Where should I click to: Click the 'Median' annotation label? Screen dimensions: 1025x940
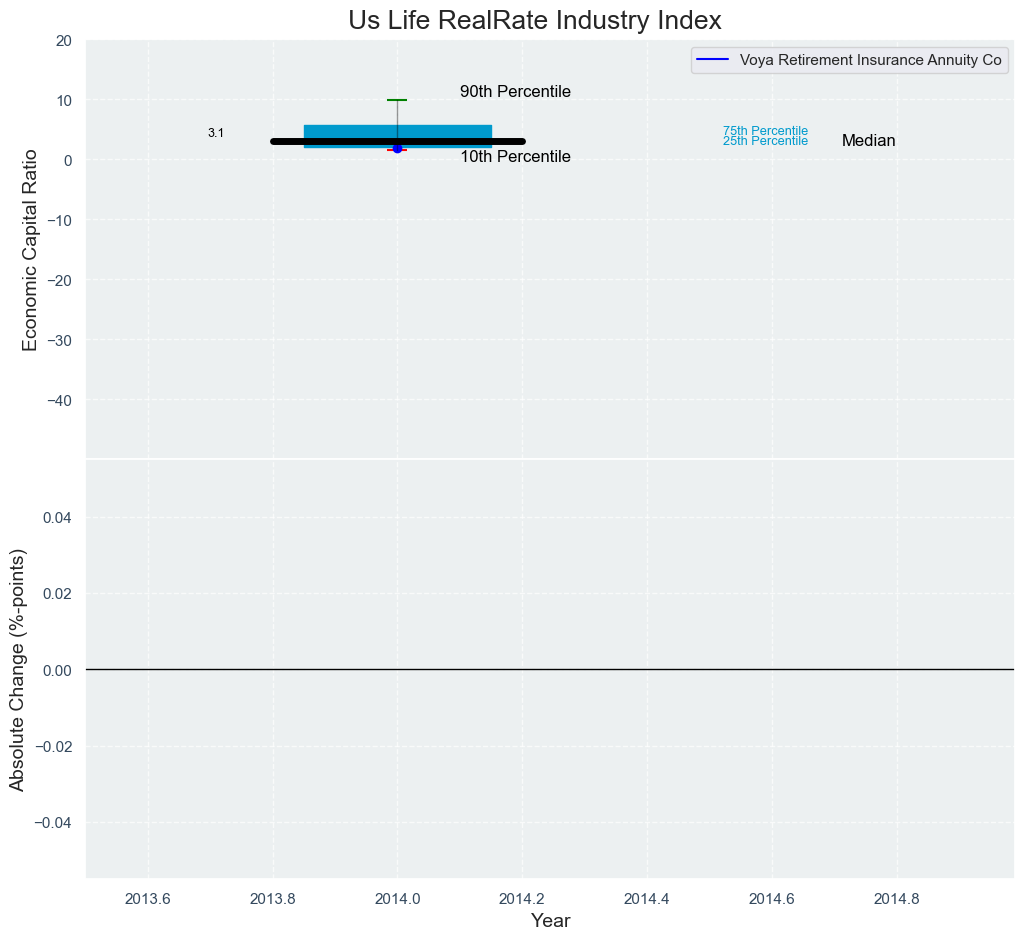[868, 141]
